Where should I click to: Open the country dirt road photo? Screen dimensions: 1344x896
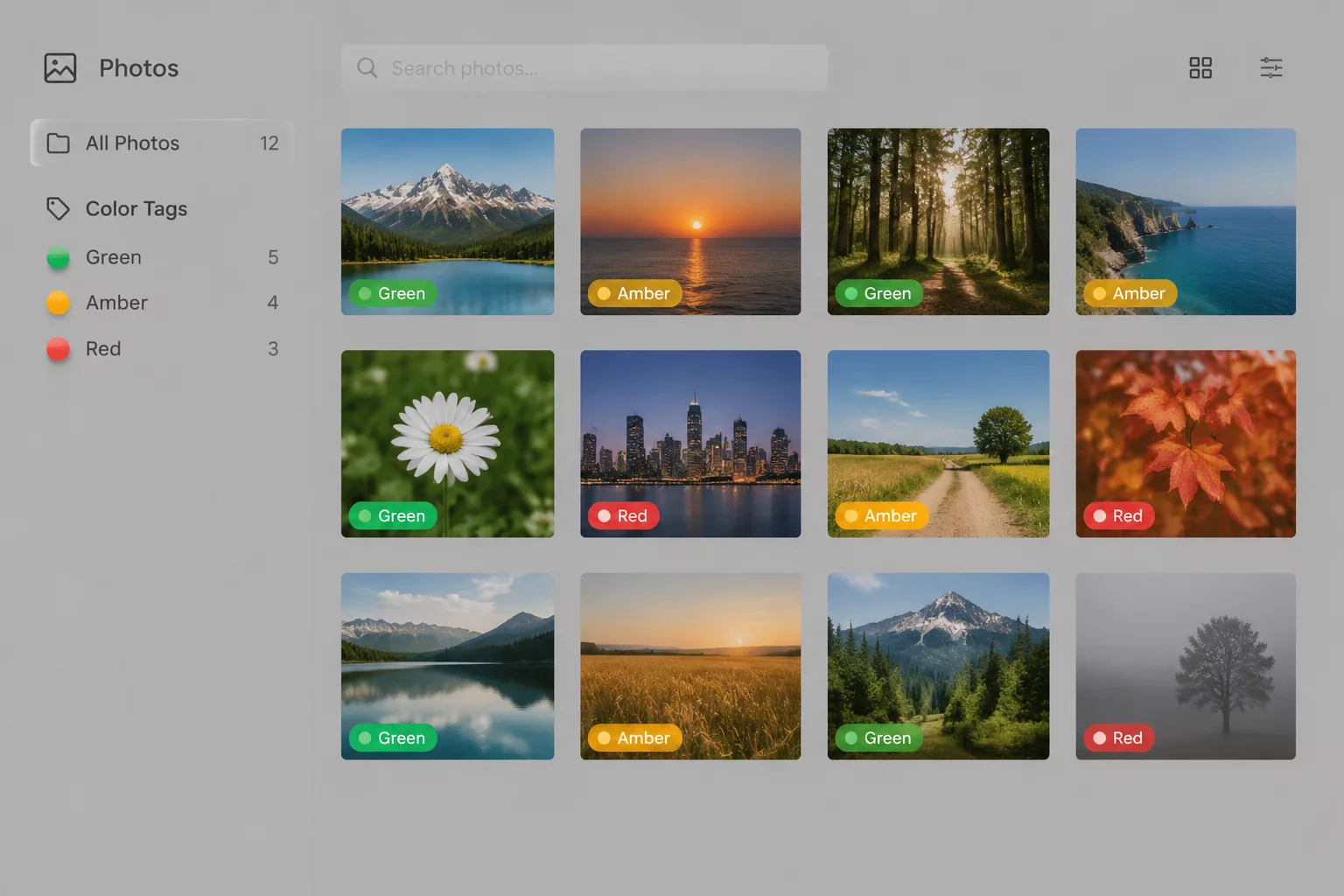tap(938, 444)
